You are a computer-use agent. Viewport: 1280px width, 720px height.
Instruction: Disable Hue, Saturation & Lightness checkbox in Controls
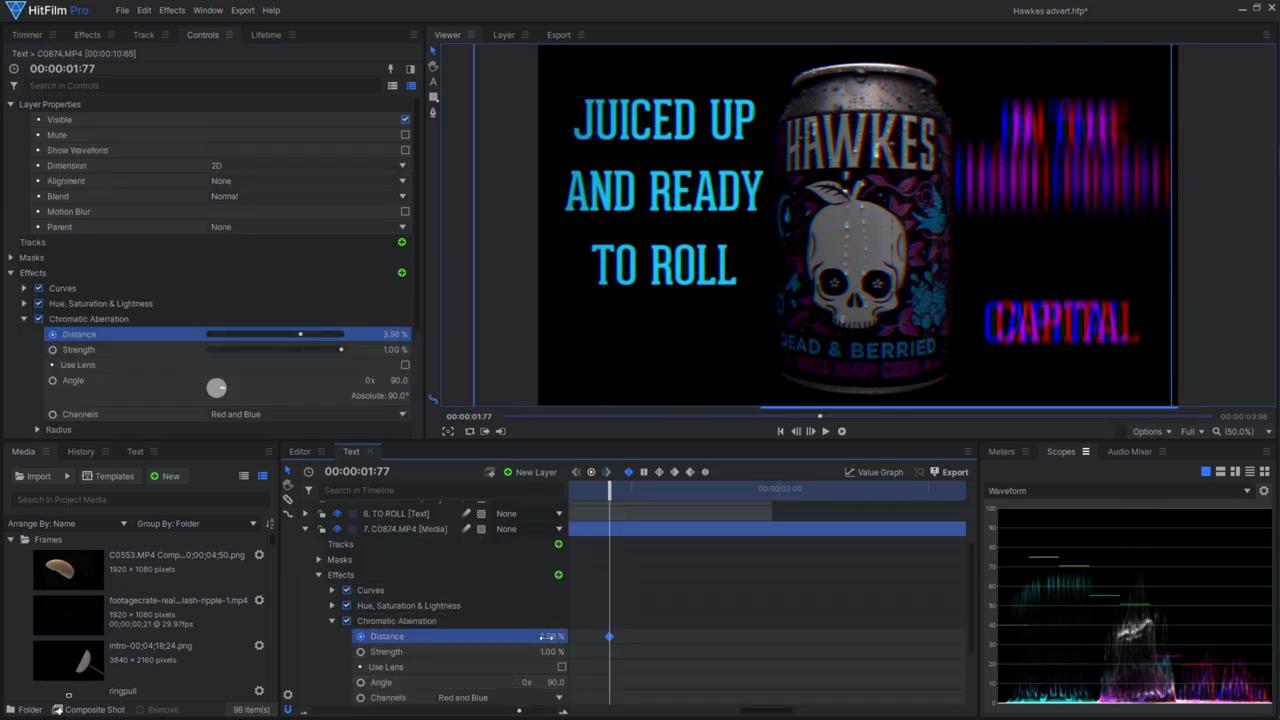(39, 304)
